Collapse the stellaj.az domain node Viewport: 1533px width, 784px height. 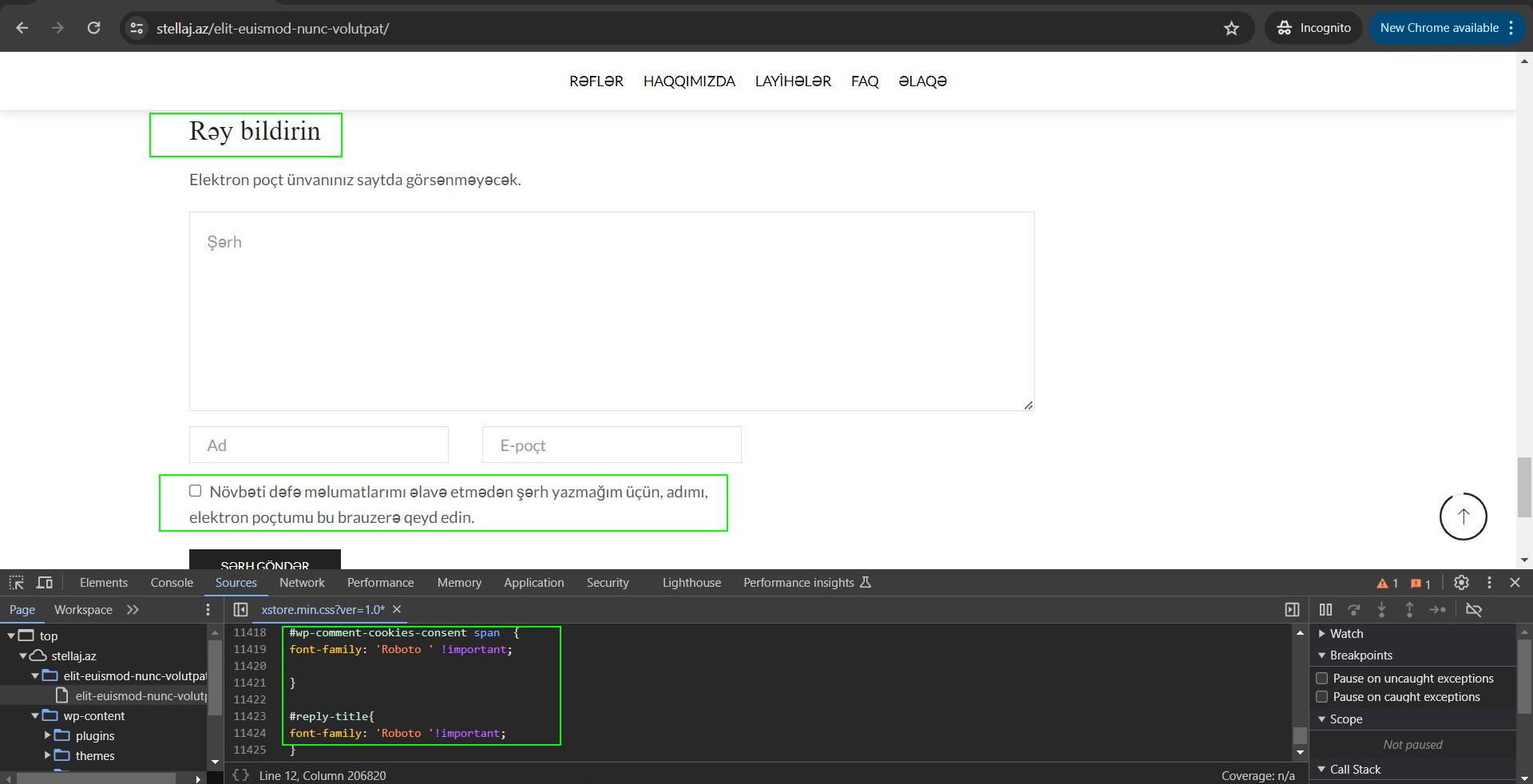point(23,656)
